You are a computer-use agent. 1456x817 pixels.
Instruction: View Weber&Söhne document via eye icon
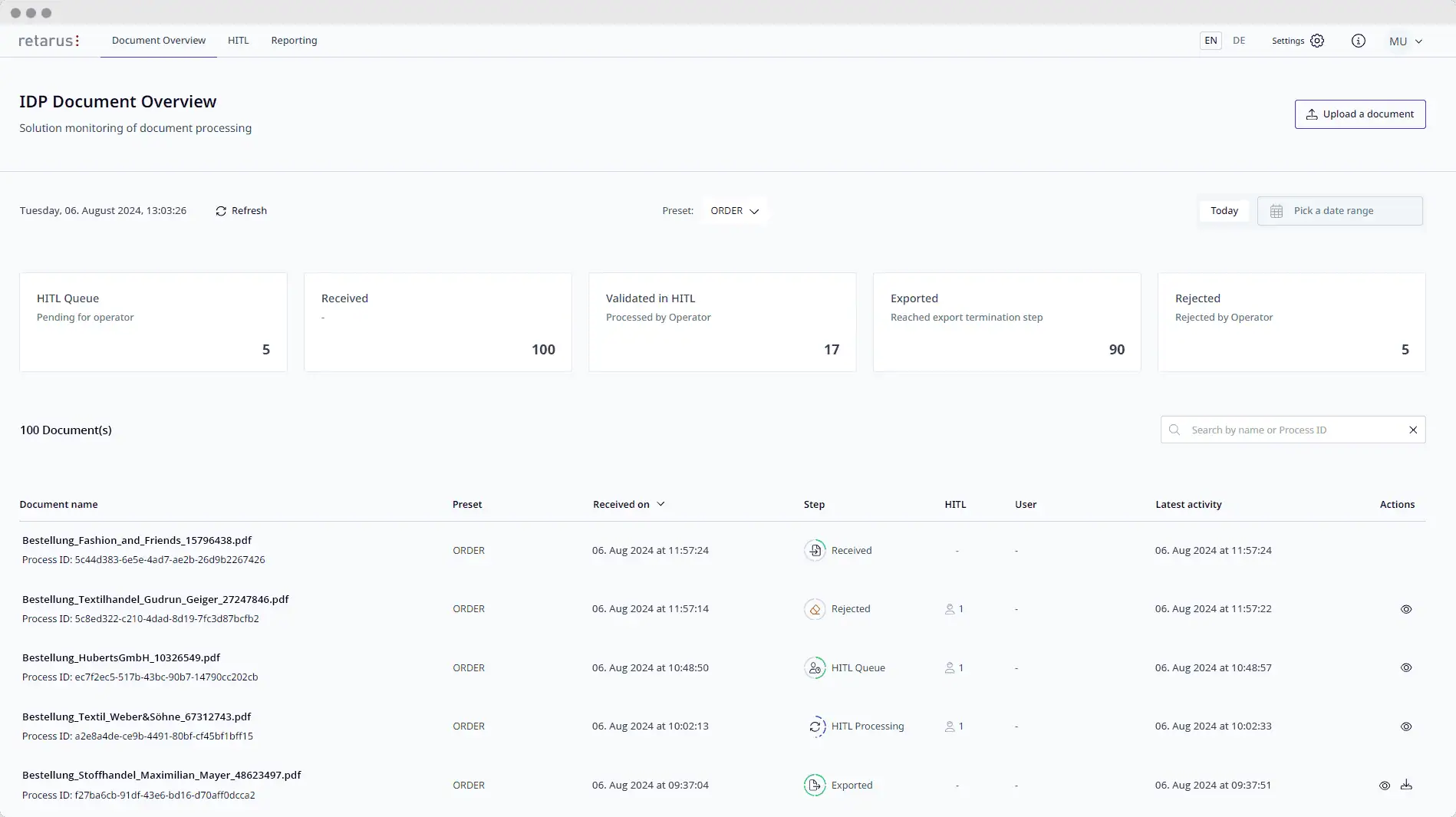pyautogui.click(x=1406, y=726)
